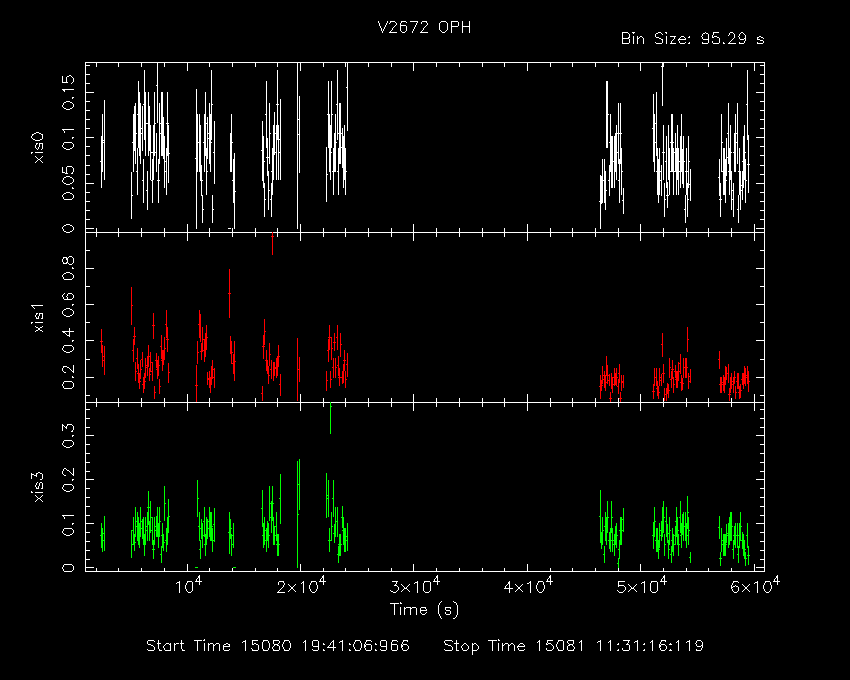Click the 'xis1' y-axis label
Image resolution: width=850 pixels, height=680 pixels.
[38, 318]
